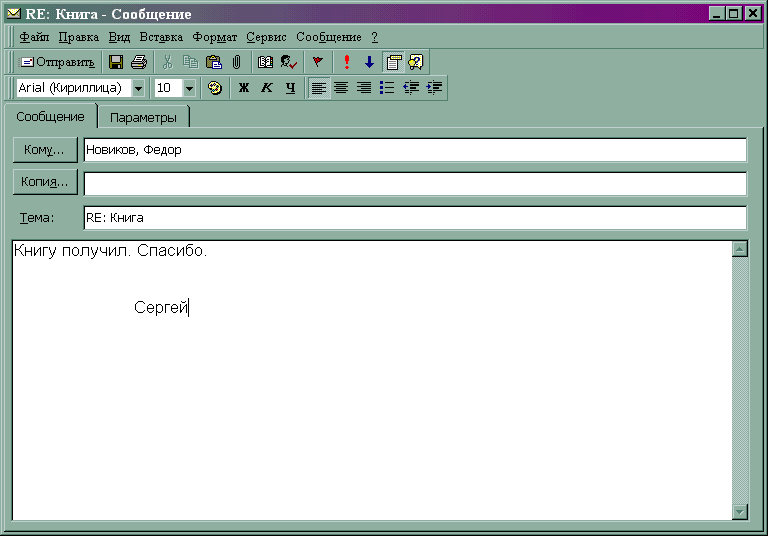768x536 pixels.
Task: Open the Вставка menu
Action: (x=161, y=37)
